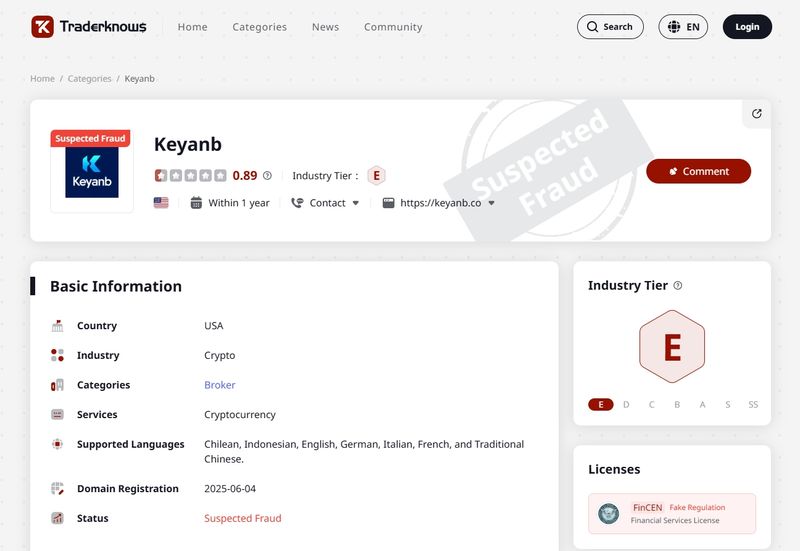
Task: Click the Keyanb logo thumbnail
Action: 92,172
